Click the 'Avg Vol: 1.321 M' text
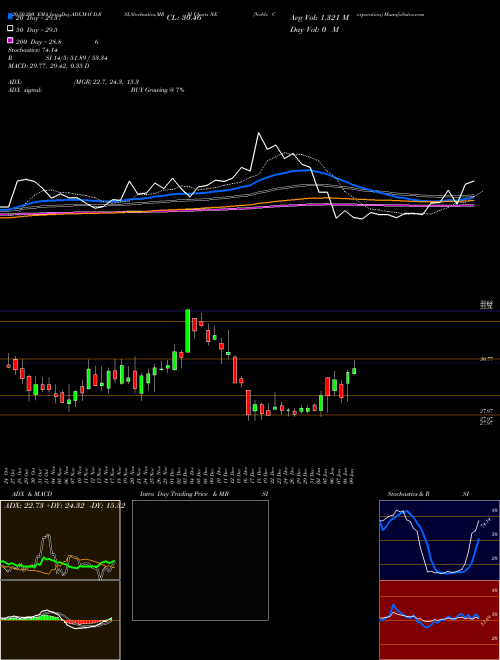The image size is (500, 660). click(319, 18)
